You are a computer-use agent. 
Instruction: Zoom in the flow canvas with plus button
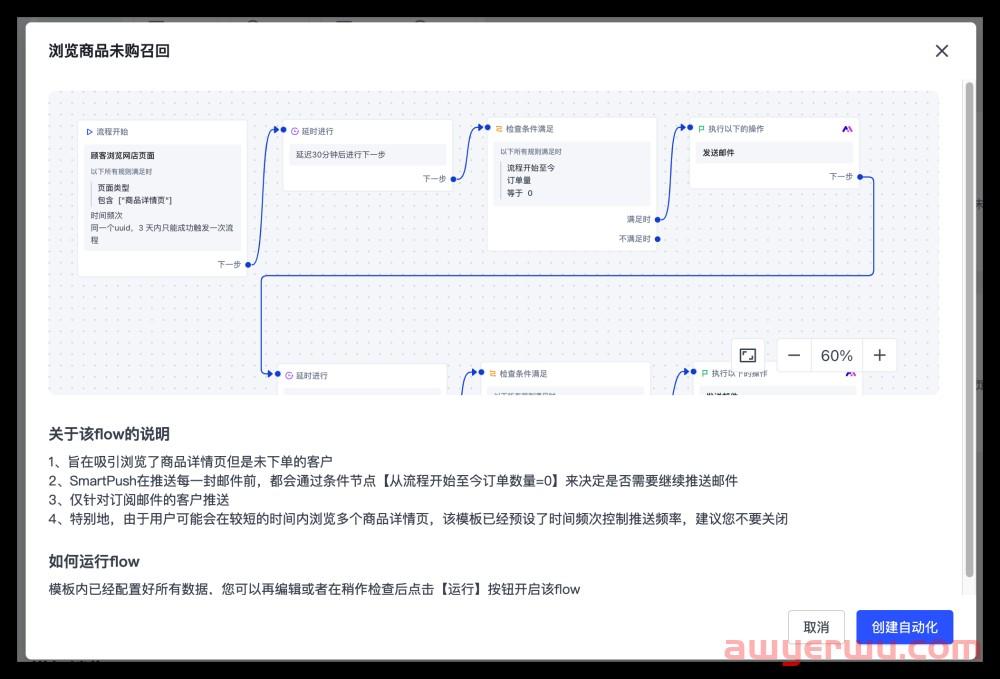point(879,355)
